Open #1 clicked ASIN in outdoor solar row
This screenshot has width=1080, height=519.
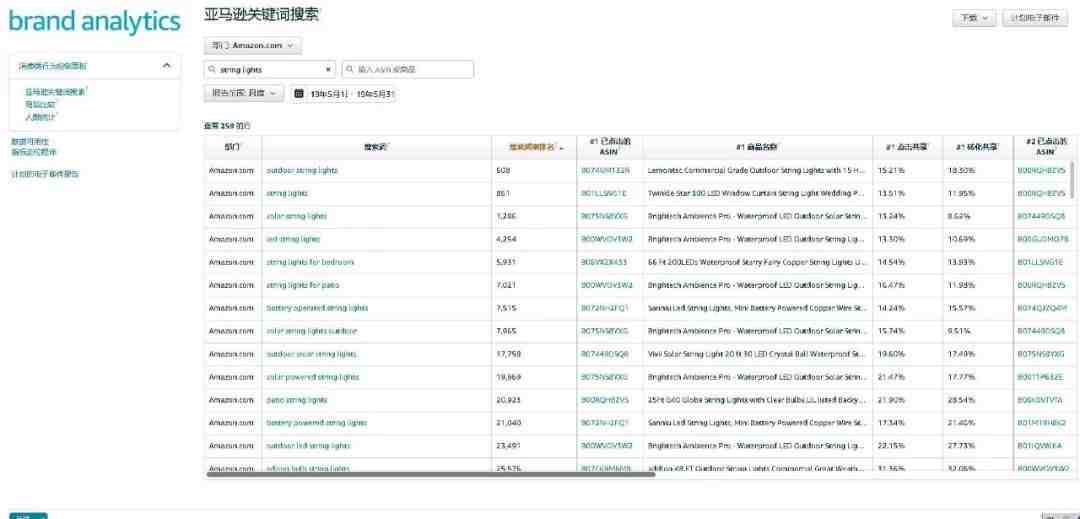(605, 354)
